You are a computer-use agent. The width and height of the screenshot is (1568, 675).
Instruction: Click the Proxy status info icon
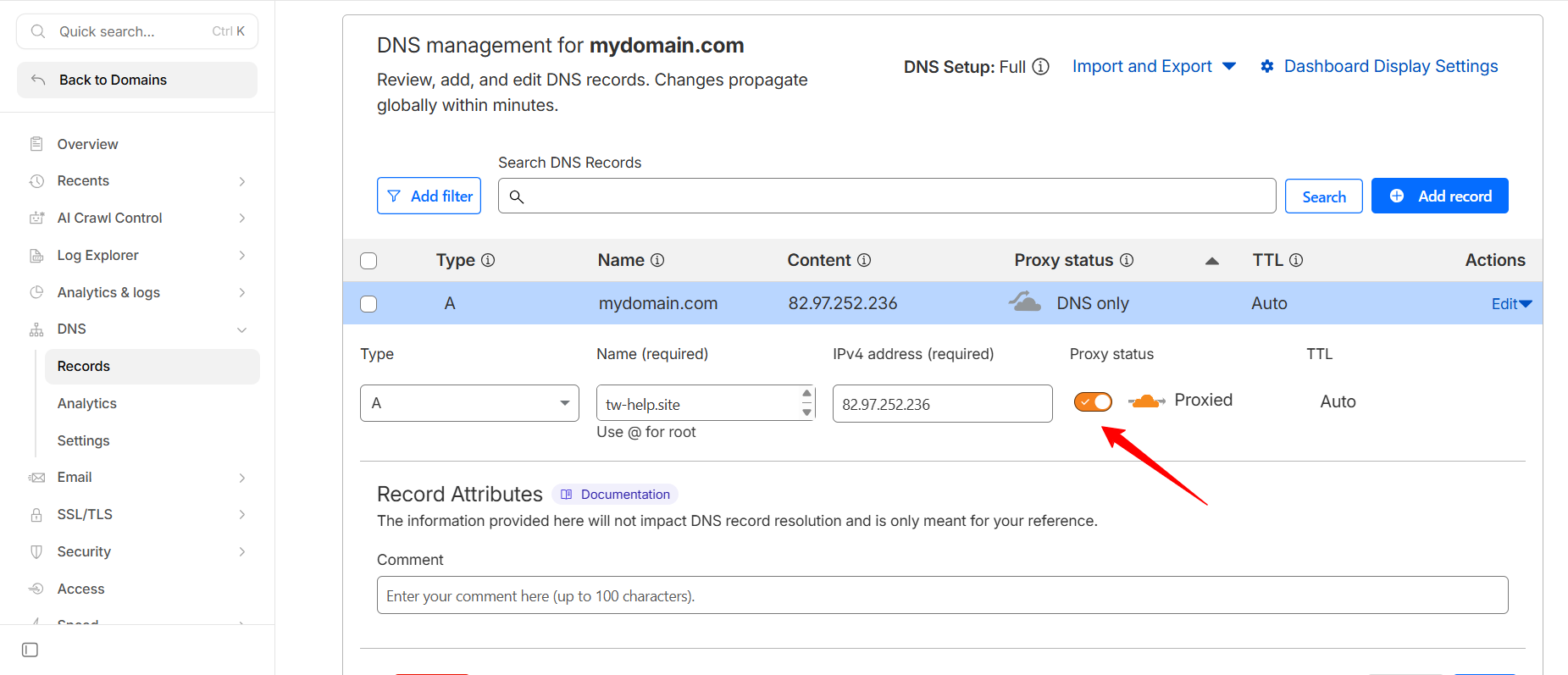[x=1127, y=260]
